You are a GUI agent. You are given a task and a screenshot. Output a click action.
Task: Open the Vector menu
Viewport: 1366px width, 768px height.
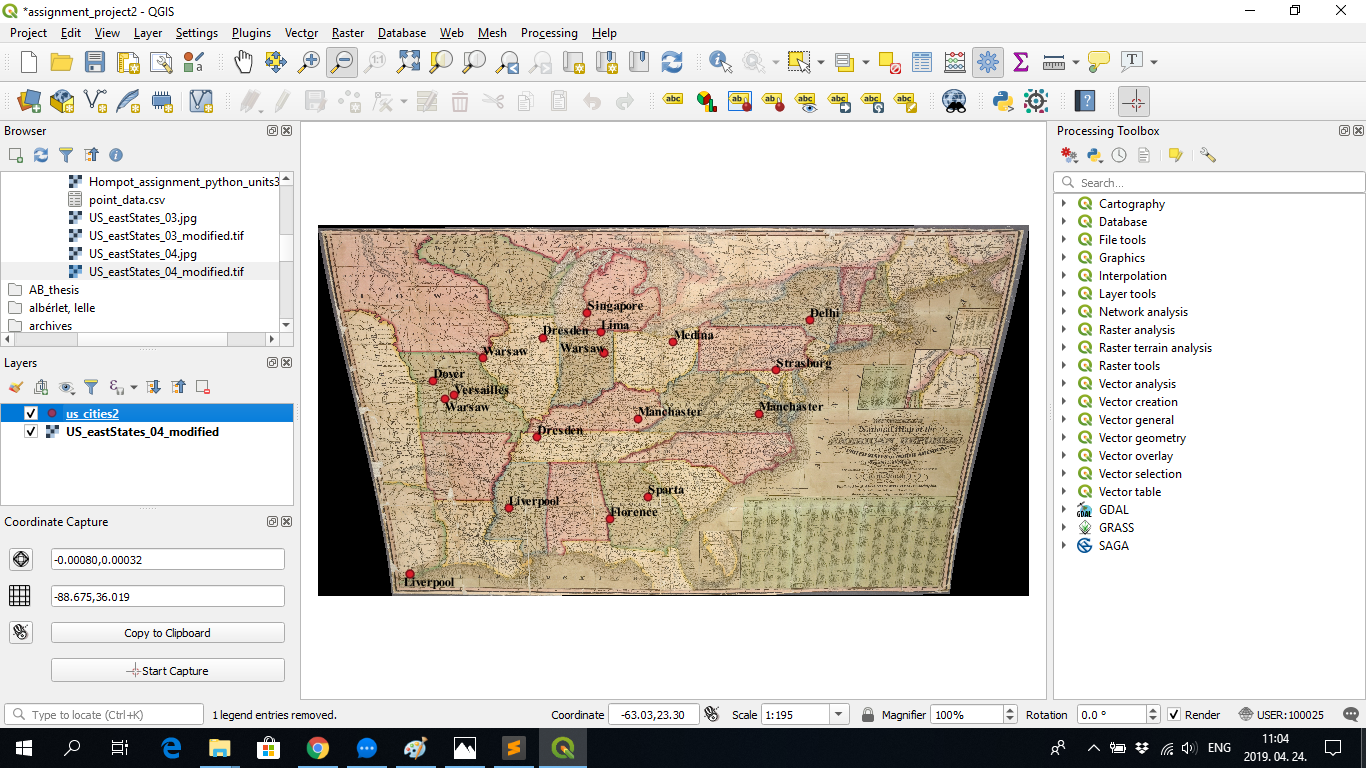pos(301,33)
